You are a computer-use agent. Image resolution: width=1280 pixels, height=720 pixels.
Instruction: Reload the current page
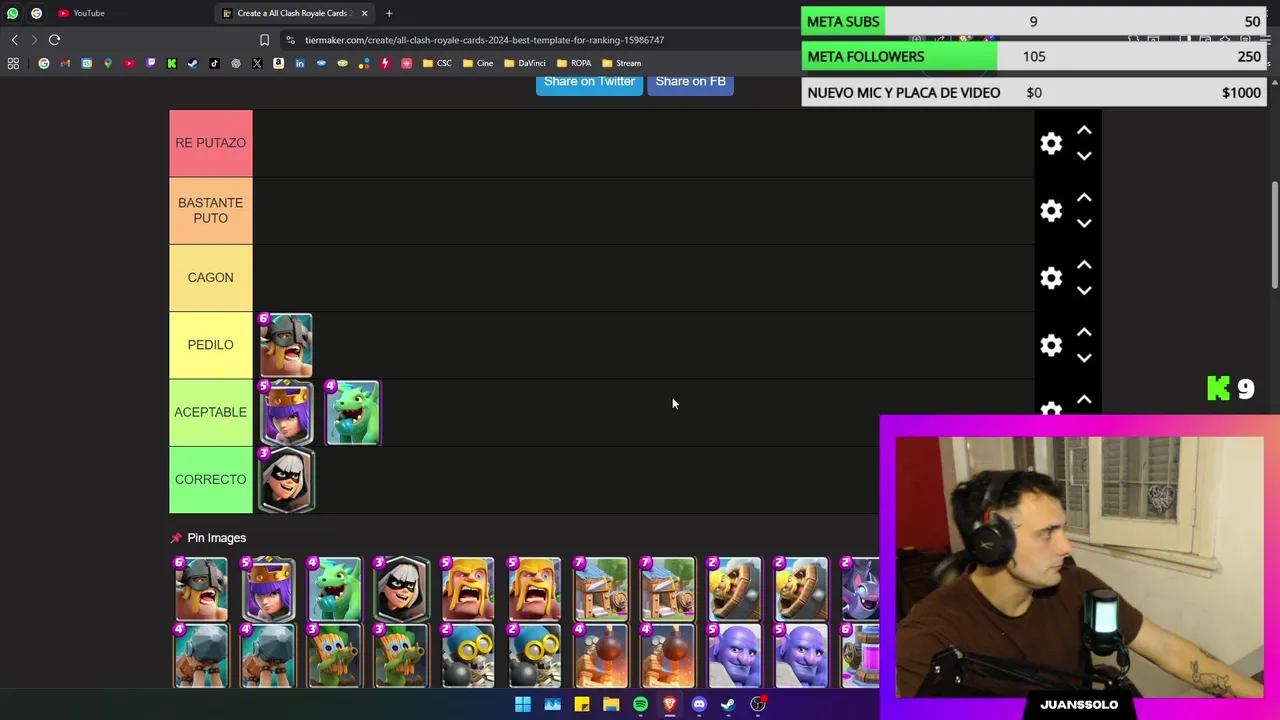point(54,40)
